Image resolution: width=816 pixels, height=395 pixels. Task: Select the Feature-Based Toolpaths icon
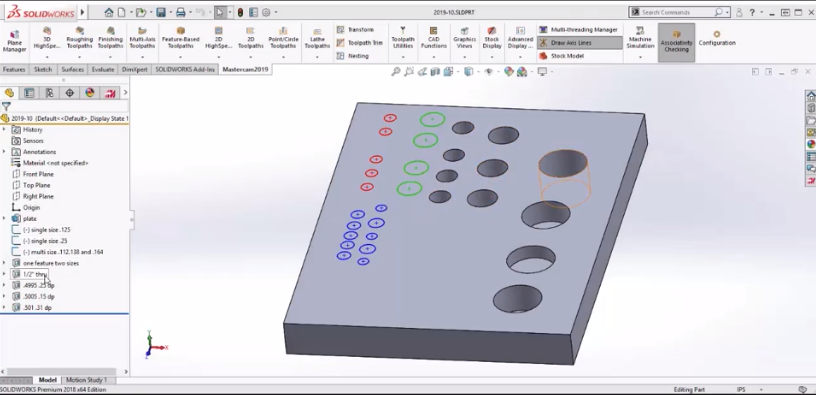181,31
